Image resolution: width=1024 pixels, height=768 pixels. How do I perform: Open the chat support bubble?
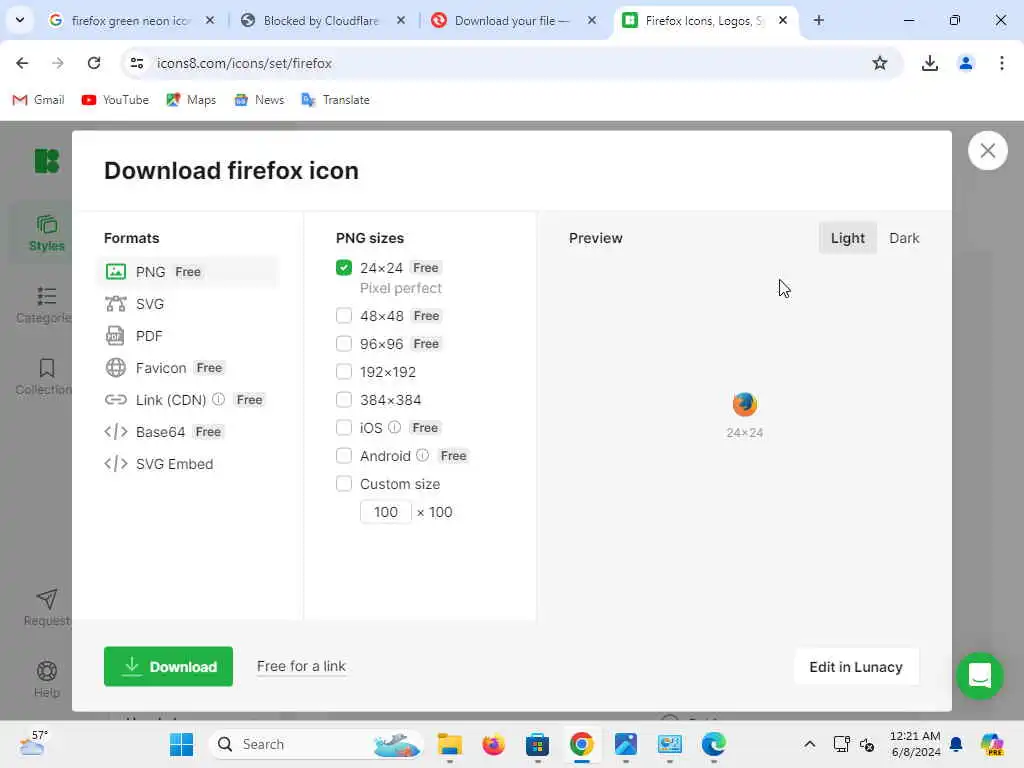[x=980, y=676]
